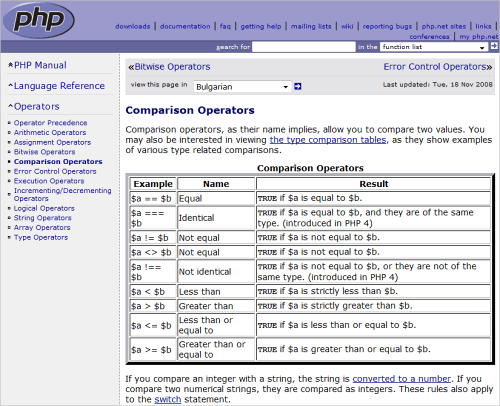Open reporting bugs link
500x406 pixels.
pyautogui.click(x=387, y=26)
